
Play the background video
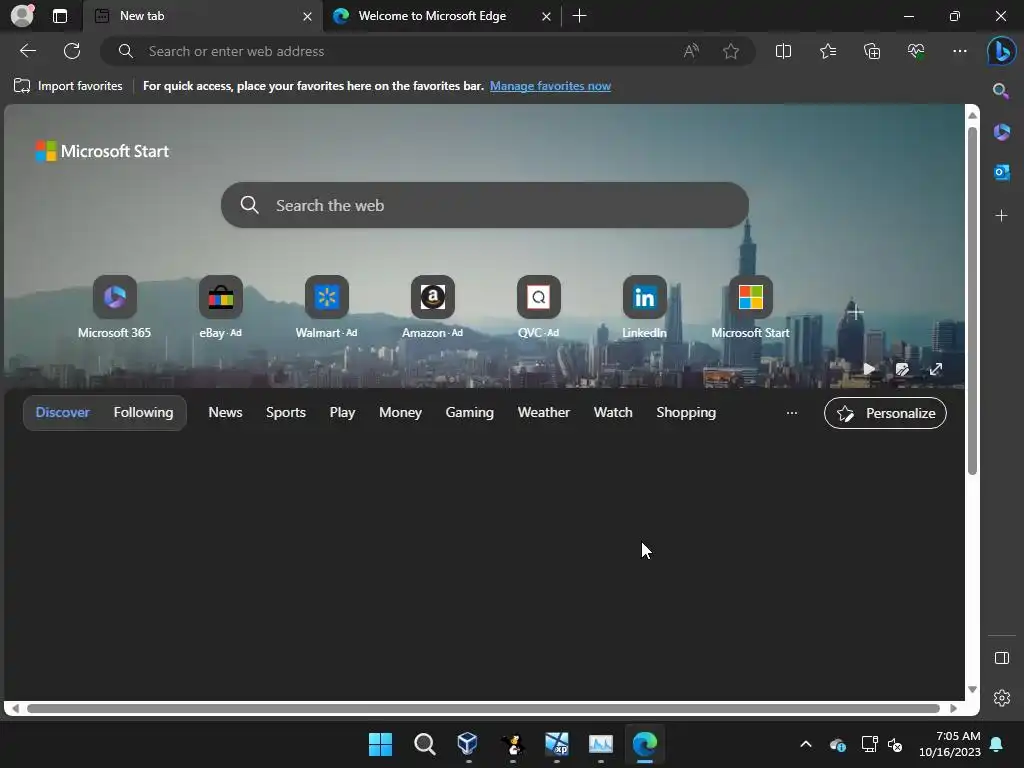(869, 369)
